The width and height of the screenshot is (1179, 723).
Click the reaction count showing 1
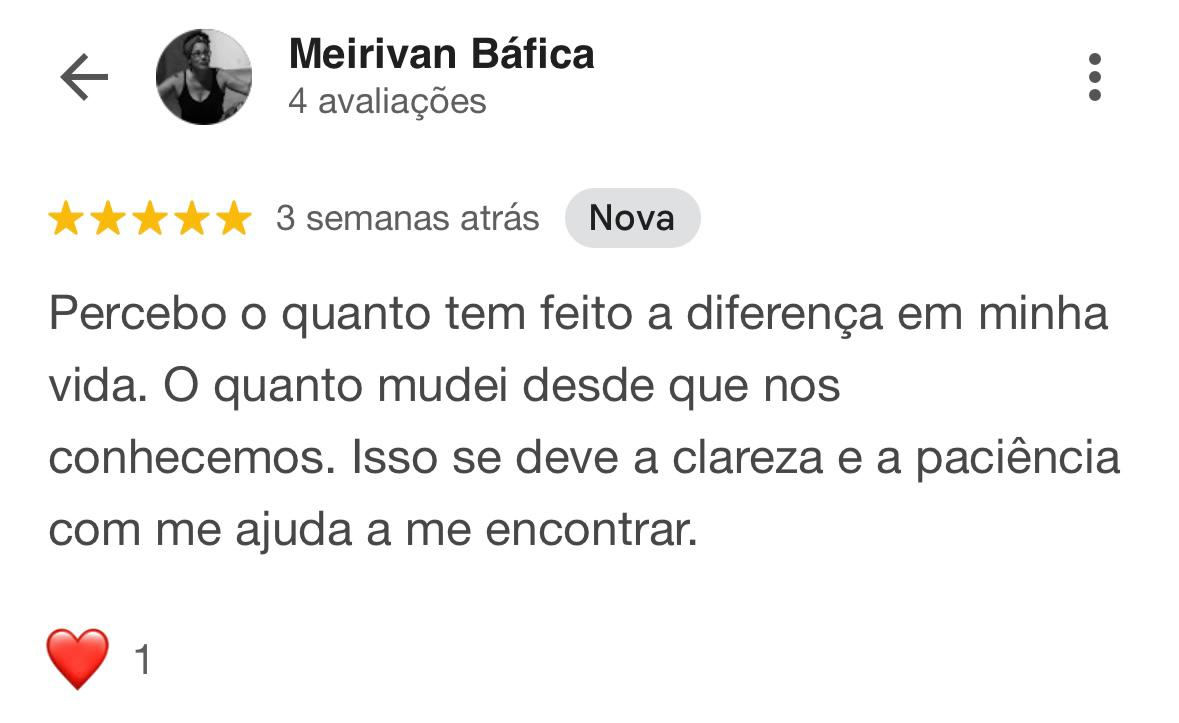click(143, 660)
